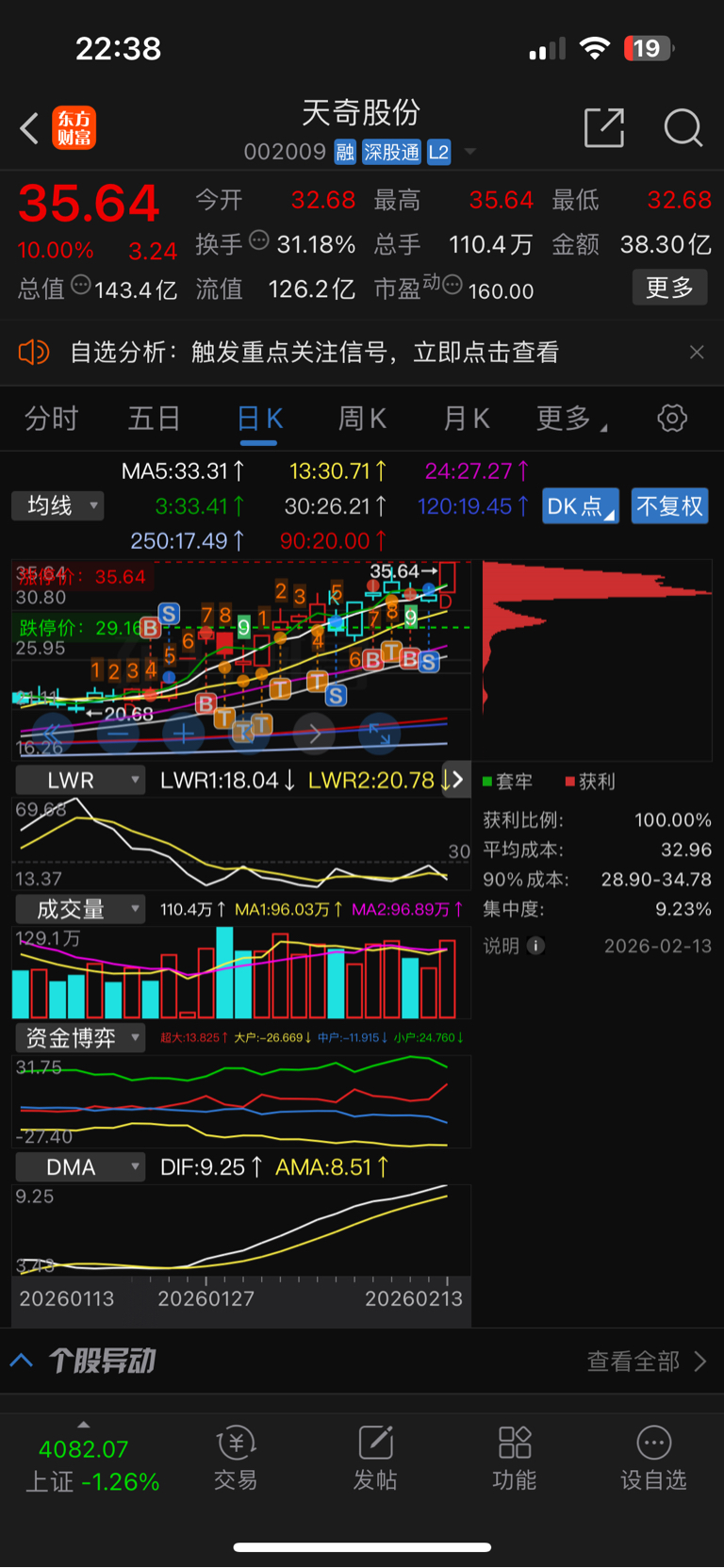This screenshot has width=724, height=1568.
Task: Expand the 个股异动 section arrow
Action: 22,1361
